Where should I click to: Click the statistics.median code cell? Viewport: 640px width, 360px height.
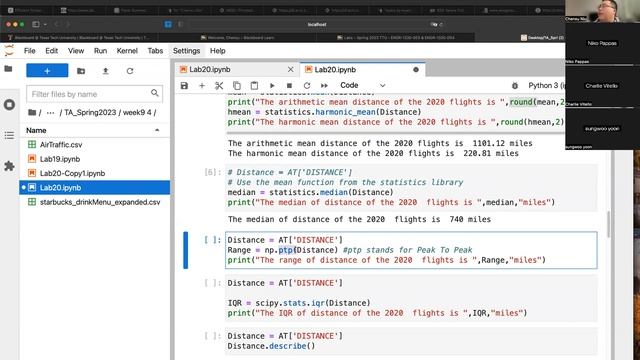point(411,187)
